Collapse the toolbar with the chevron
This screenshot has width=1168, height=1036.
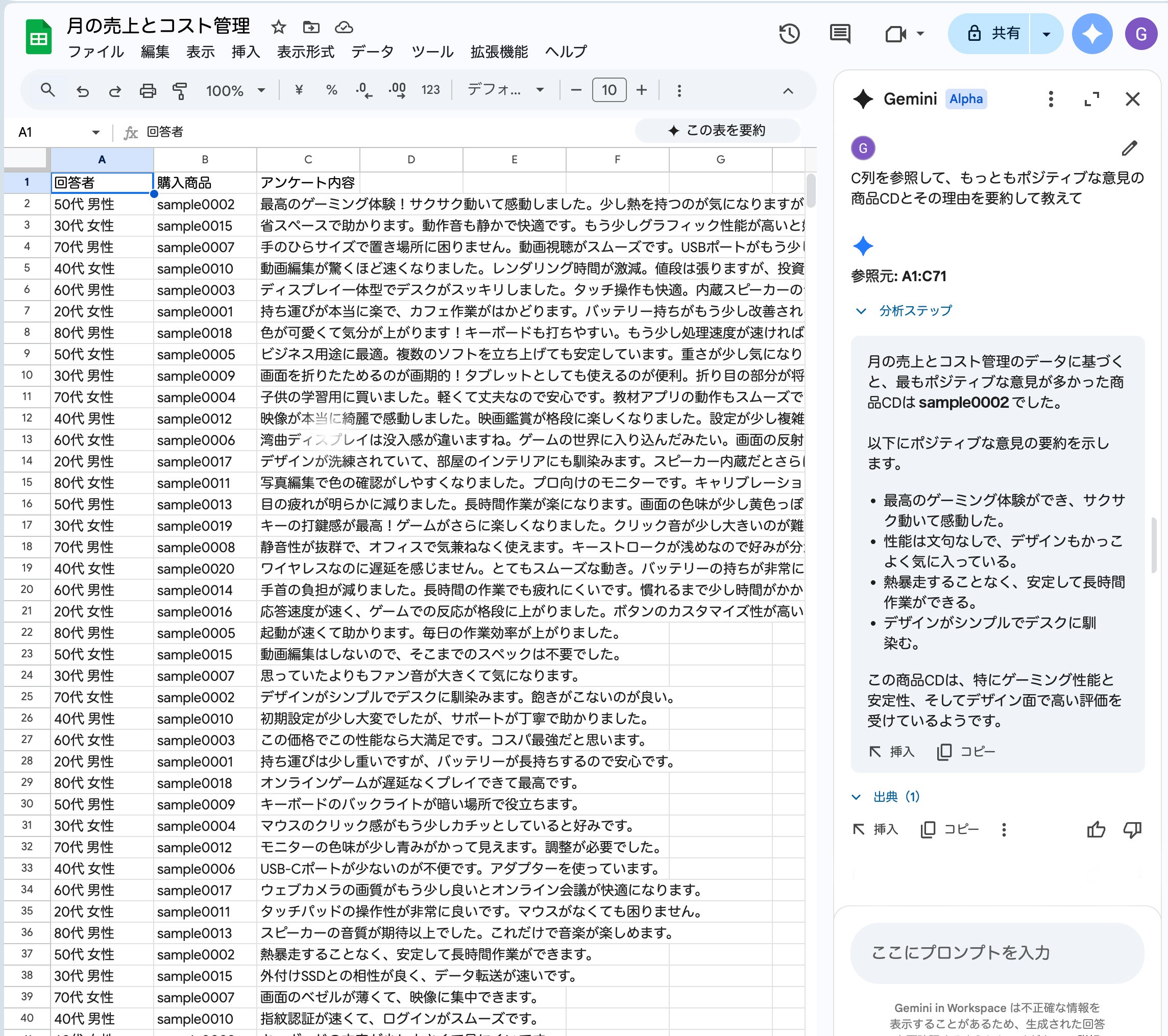tap(789, 90)
